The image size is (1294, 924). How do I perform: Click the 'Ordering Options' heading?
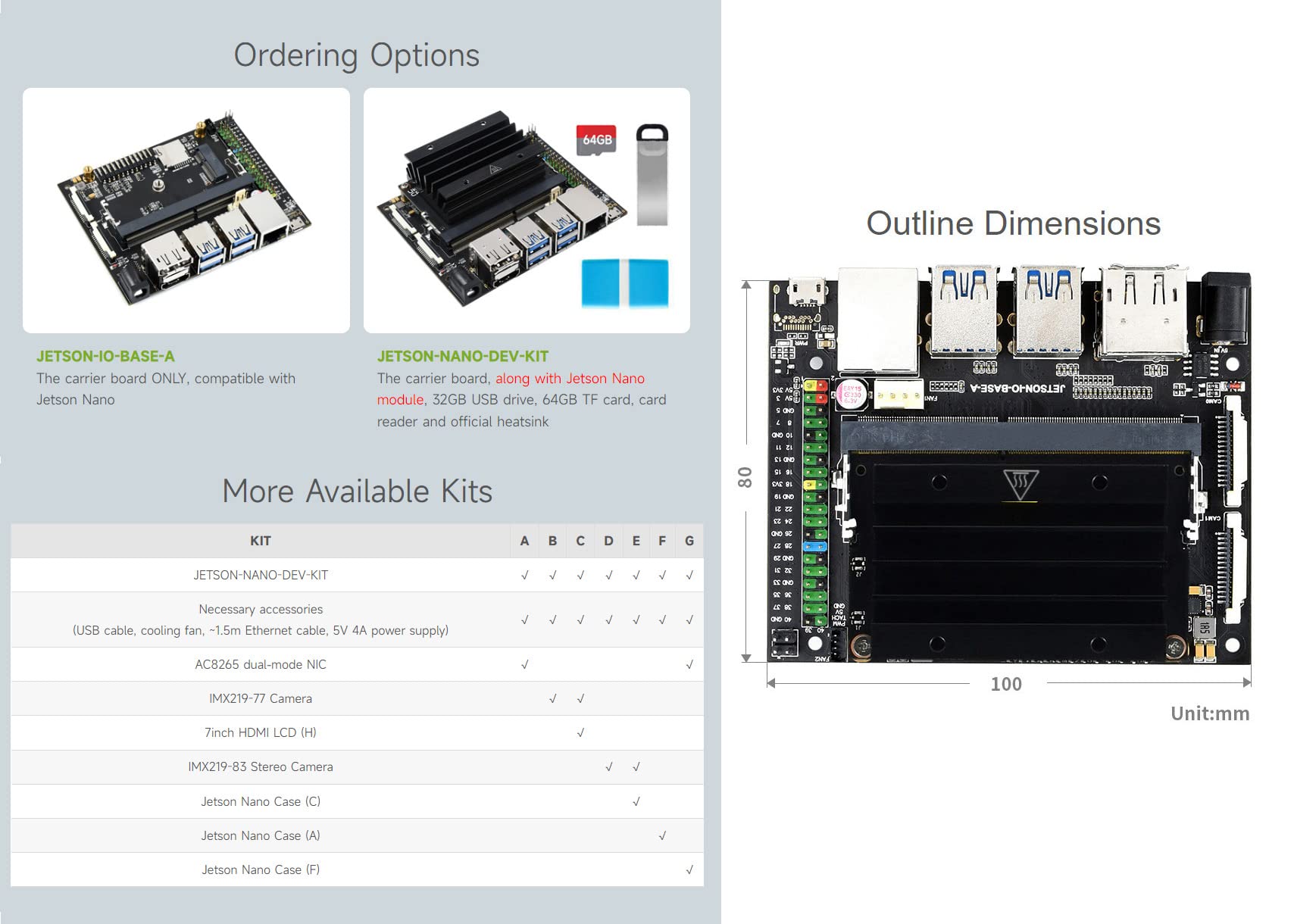(357, 55)
